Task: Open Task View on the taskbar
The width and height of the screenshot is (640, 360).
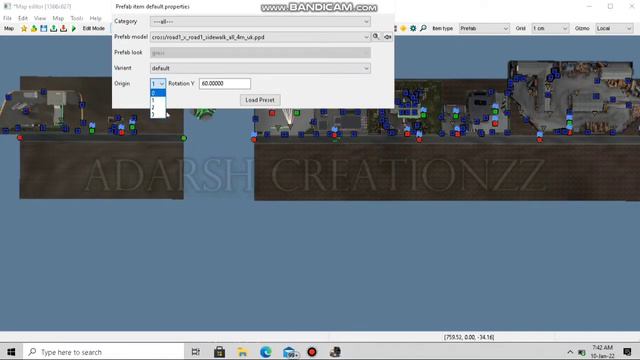Action: [x=196, y=352]
